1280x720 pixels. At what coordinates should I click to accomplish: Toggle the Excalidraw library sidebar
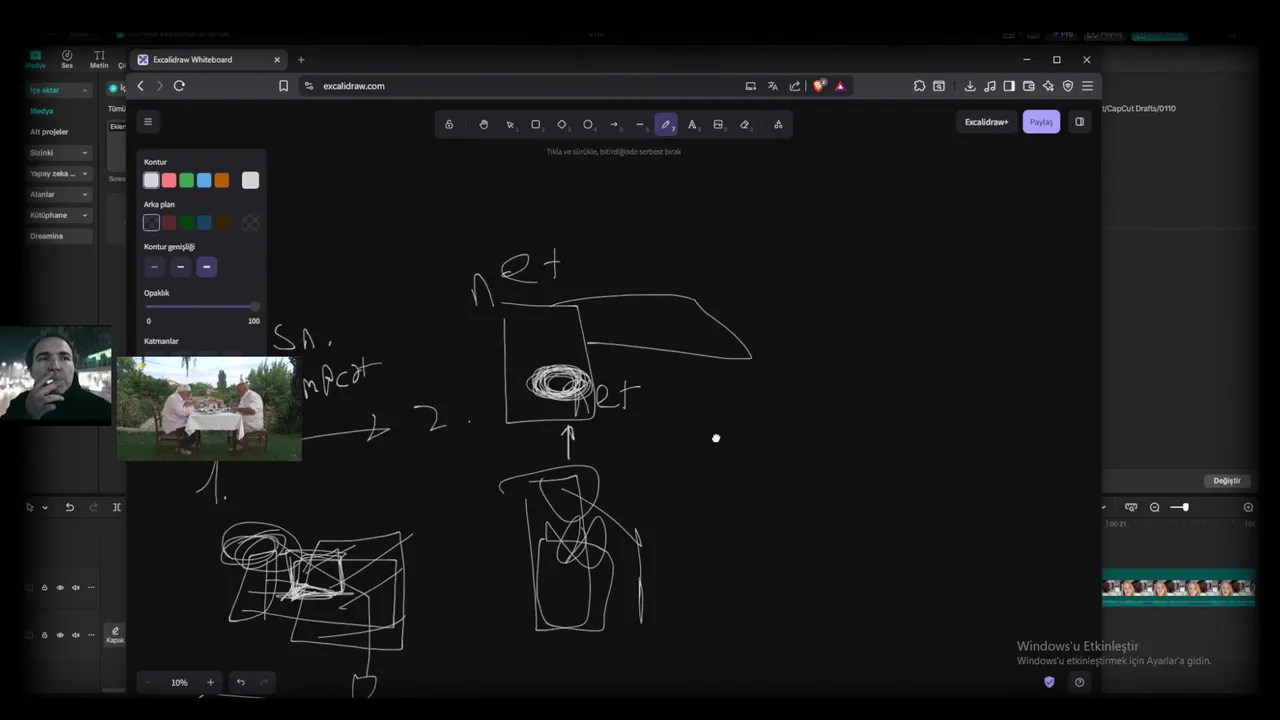(x=1079, y=122)
